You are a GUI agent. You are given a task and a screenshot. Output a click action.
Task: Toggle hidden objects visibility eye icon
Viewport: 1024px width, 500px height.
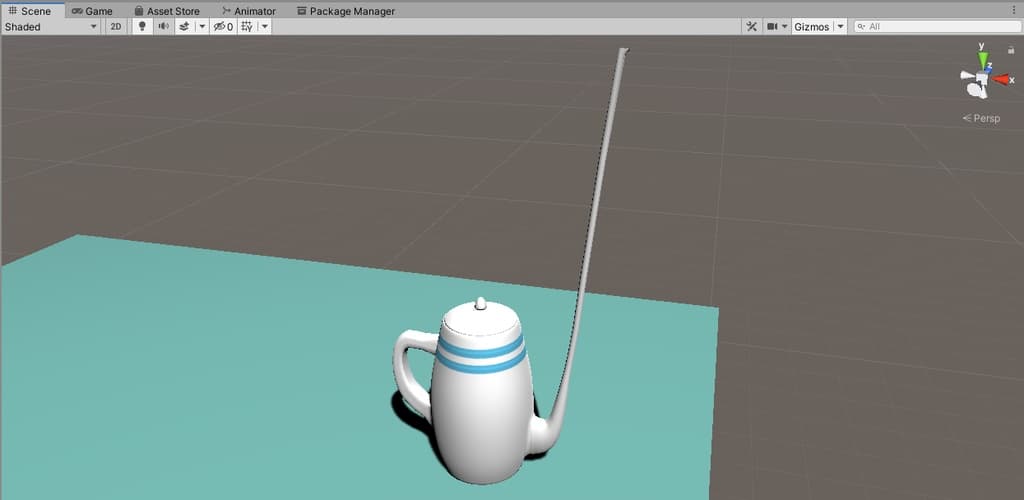222,27
